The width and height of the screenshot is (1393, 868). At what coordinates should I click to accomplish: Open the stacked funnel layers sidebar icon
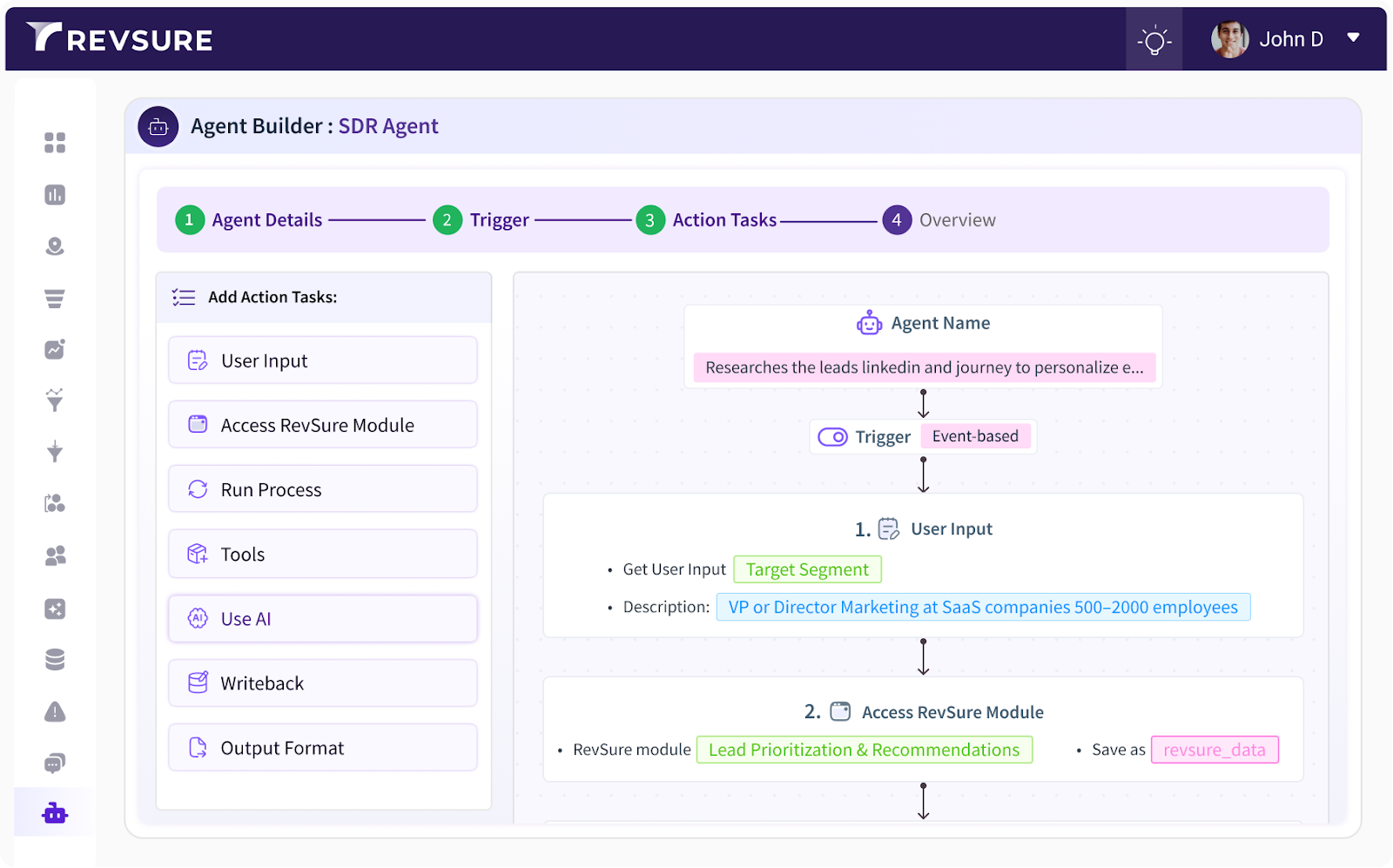55,299
